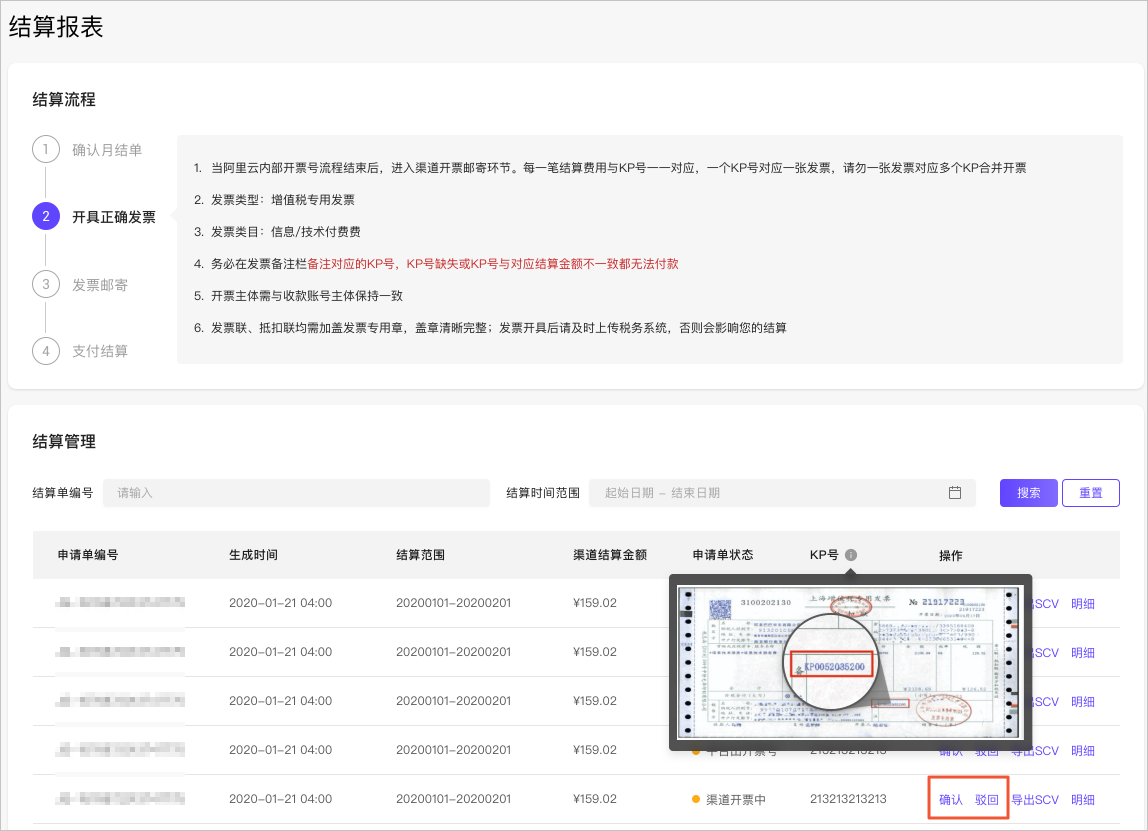Click the invoice sample image in the popover
The width and height of the screenshot is (1148, 831).
click(x=850, y=663)
